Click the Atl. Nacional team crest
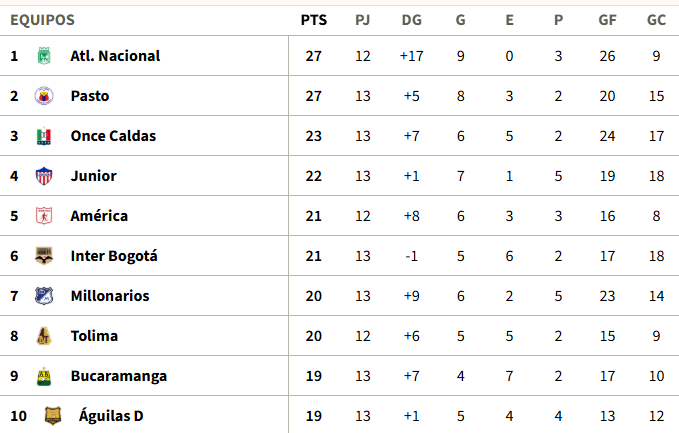679x433 pixels. pos(43,56)
